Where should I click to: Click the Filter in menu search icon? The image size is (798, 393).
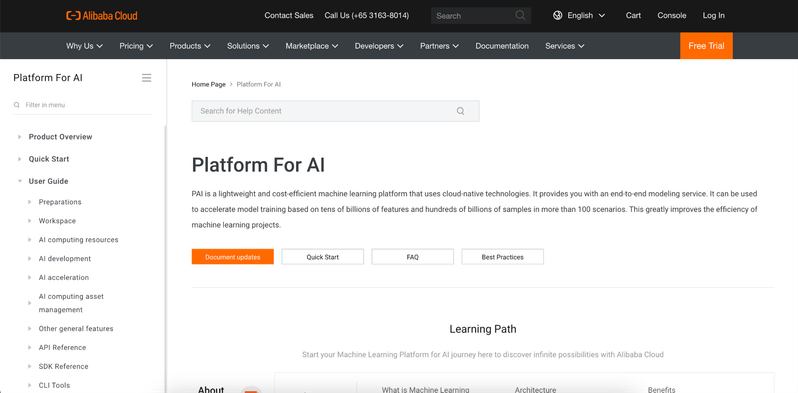click(17, 105)
